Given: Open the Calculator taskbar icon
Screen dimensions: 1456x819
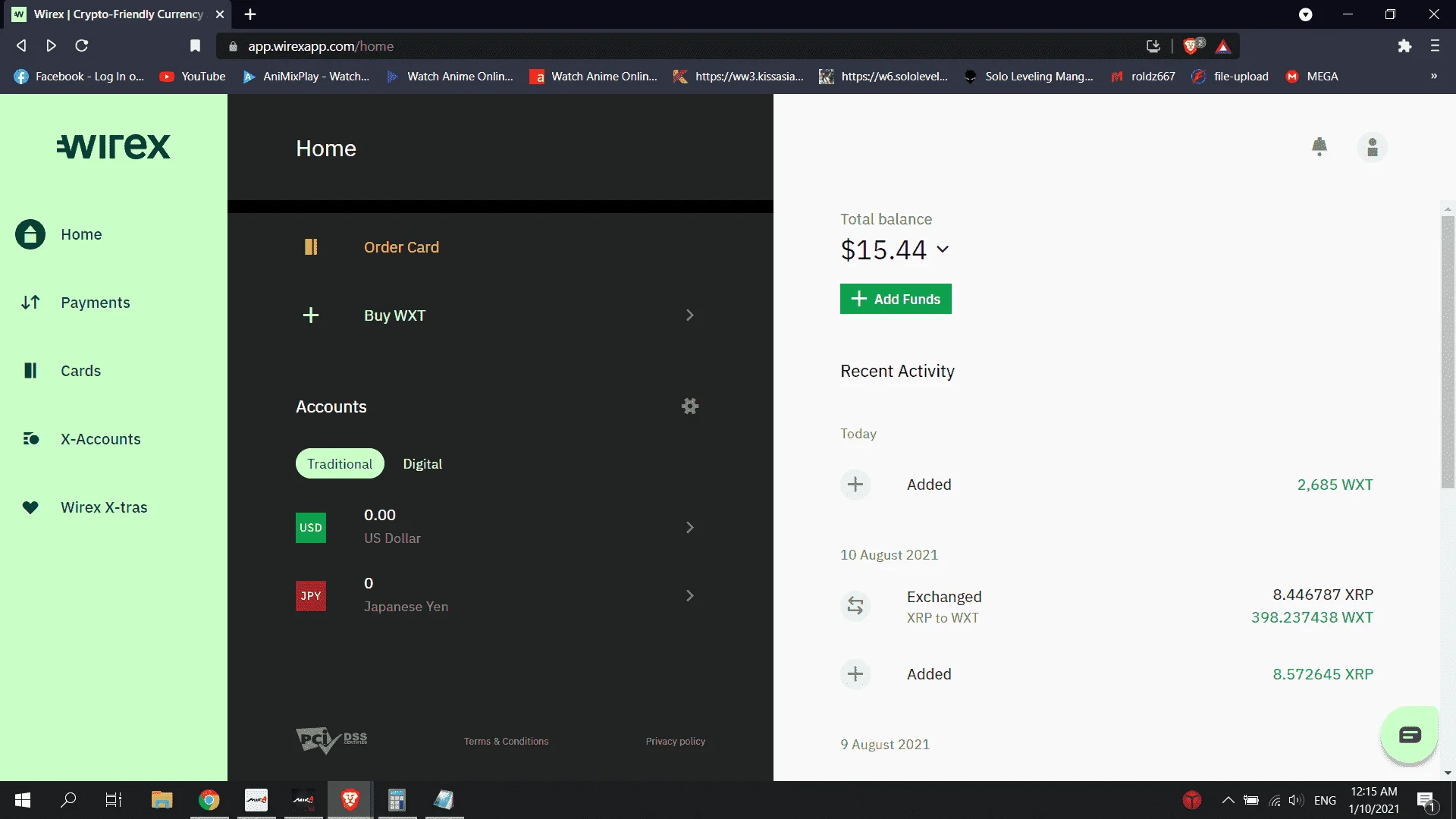Looking at the screenshot, I should [x=397, y=800].
